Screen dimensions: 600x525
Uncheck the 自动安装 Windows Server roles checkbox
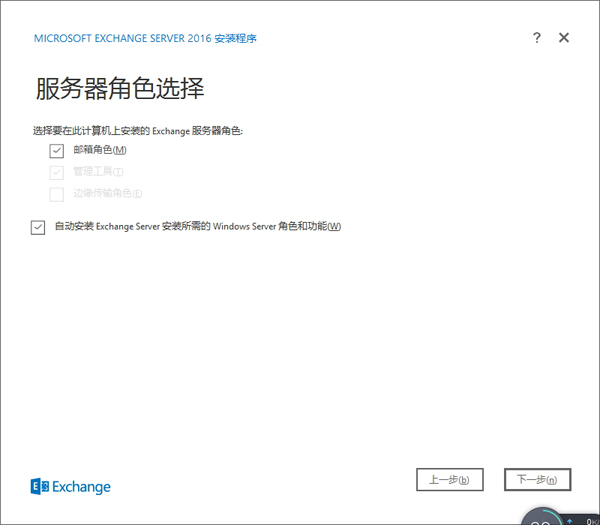[x=38, y=227]
